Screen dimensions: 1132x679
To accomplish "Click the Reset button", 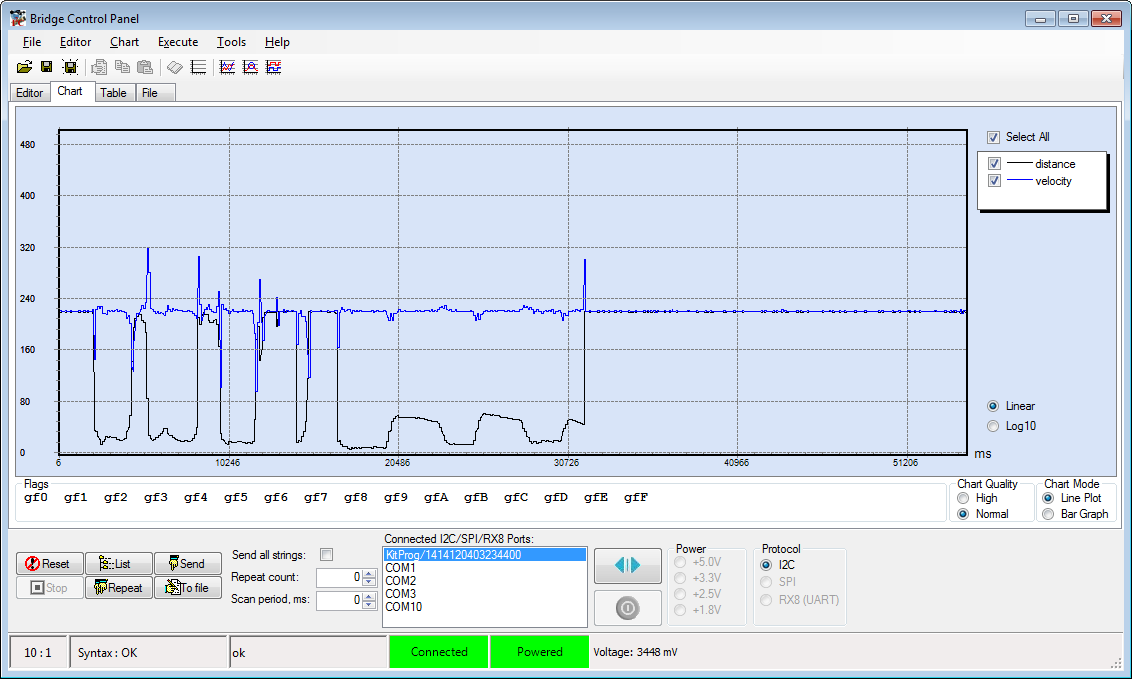I will pyautogui.click(x=50, y=564).
